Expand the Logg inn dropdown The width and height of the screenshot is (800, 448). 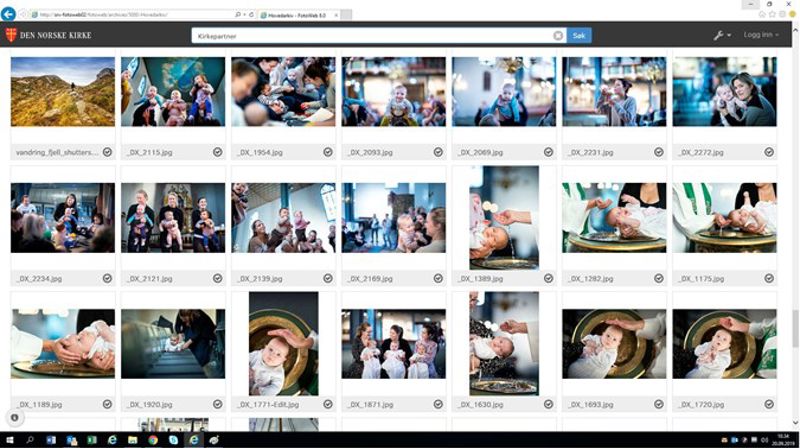[760, 35]
